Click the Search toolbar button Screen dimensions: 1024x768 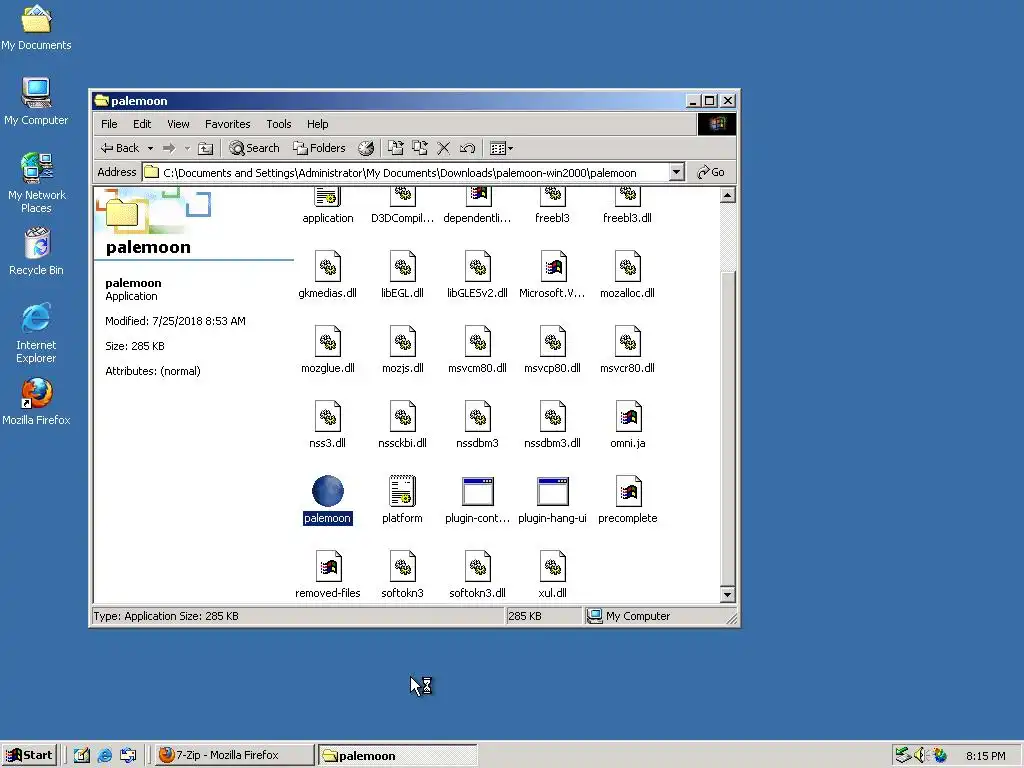pos(255,148)
